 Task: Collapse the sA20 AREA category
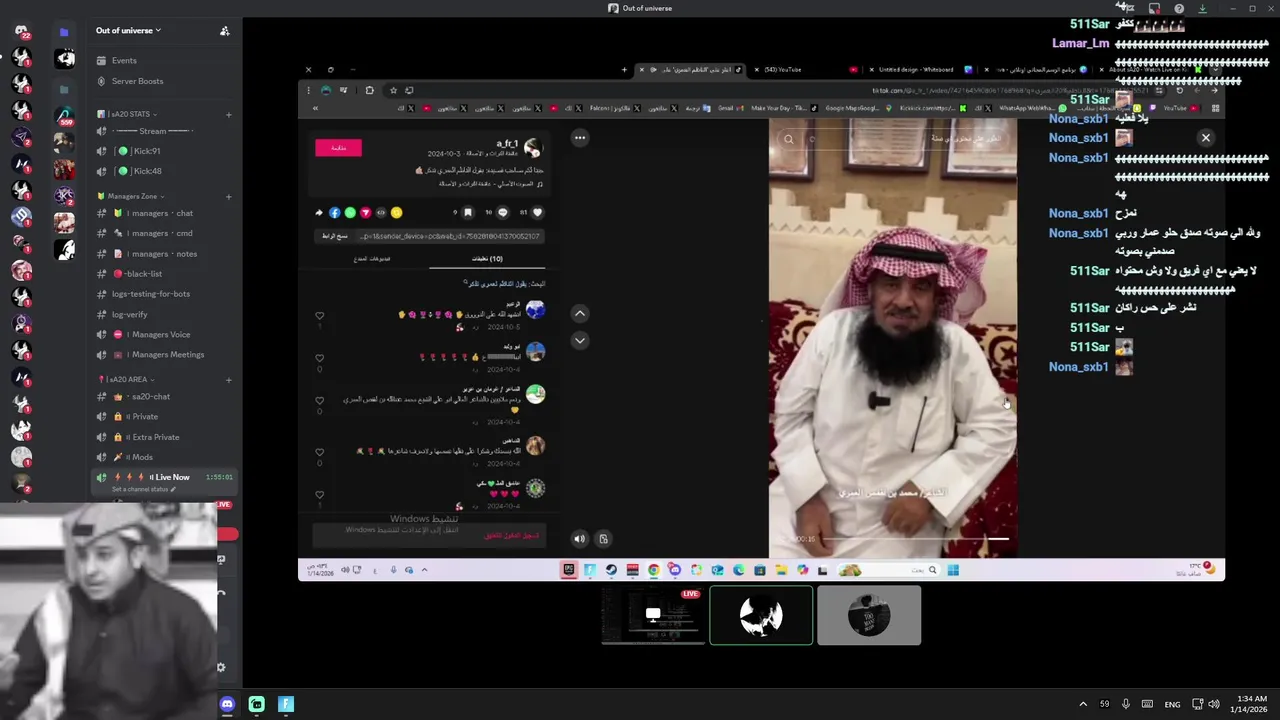click(127, 380)
